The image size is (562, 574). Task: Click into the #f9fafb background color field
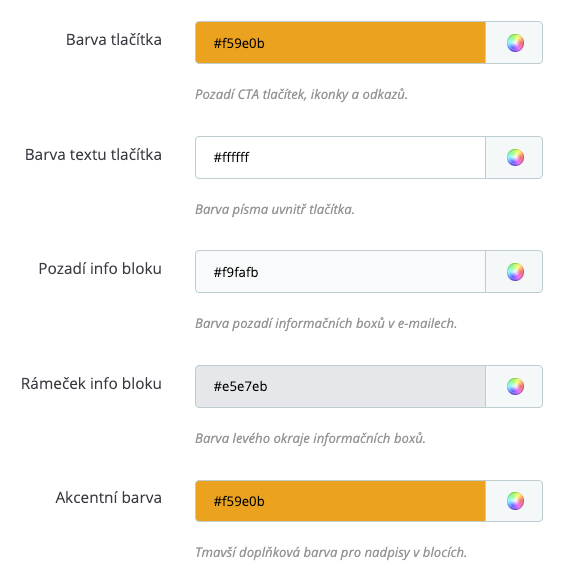tap(340, 272)
